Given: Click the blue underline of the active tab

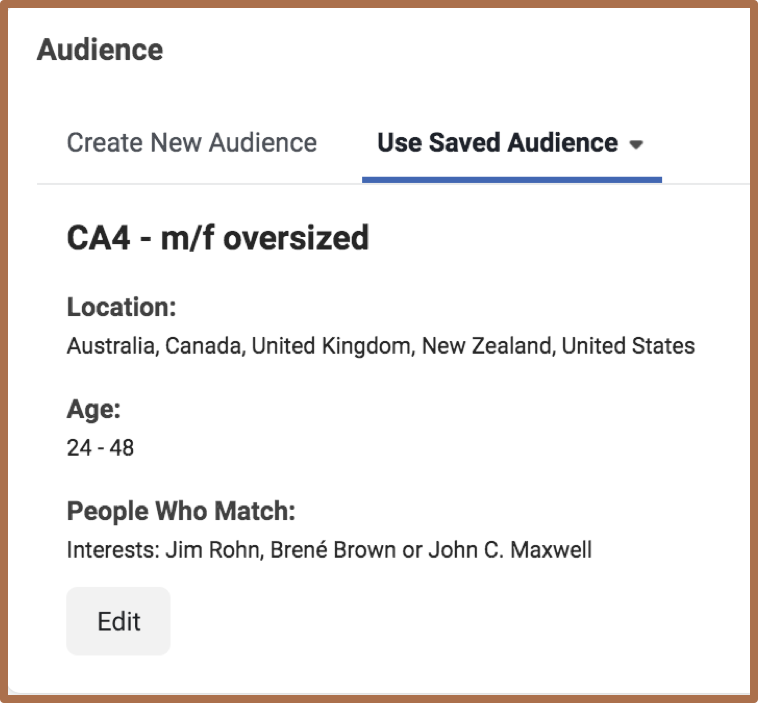Looking at the screenshot, I should tap(511, 180).
